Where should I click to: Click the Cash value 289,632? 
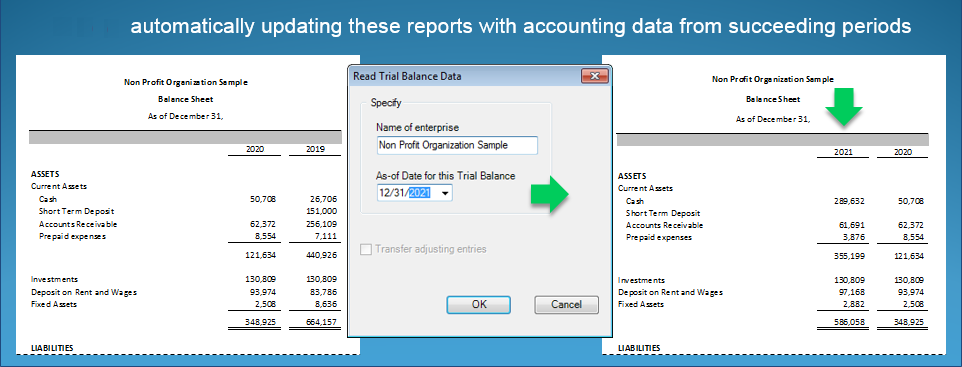click(x=850, y=201)
